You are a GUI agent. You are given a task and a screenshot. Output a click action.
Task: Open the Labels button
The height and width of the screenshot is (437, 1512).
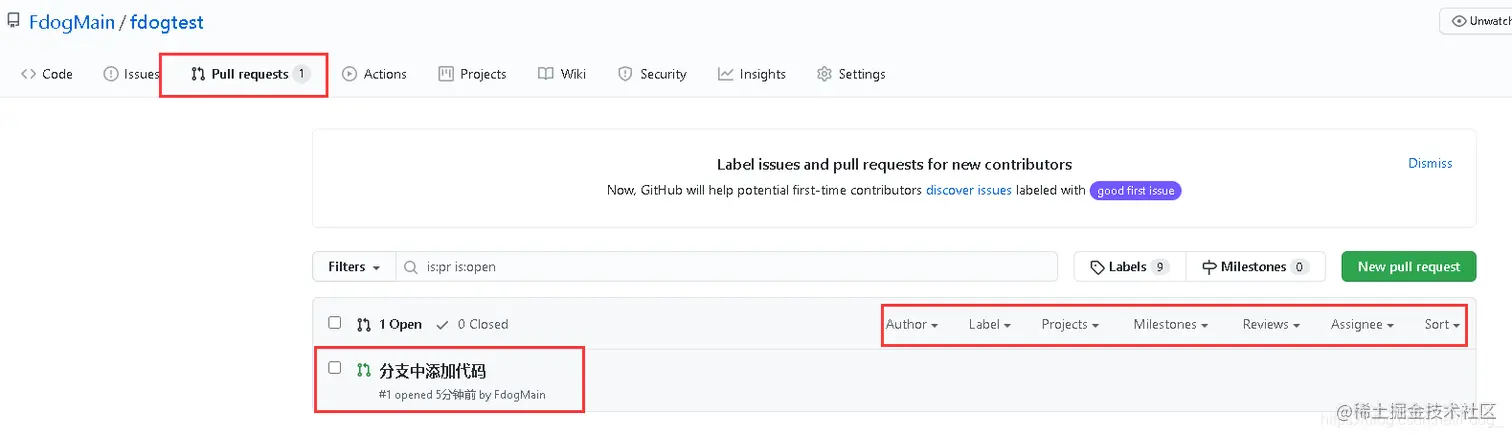pyautogui.click(x=1130, y=267)
